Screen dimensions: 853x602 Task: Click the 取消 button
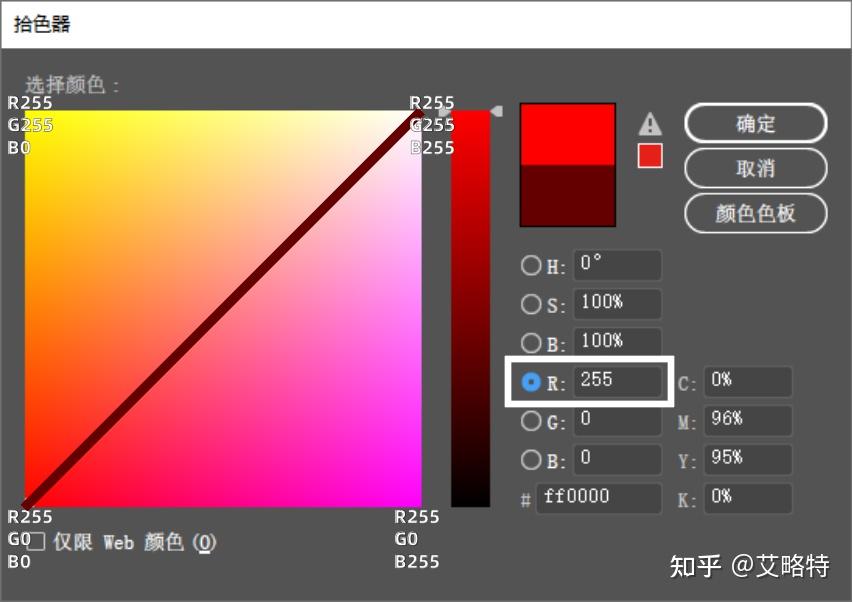click(x=755, y=168)
